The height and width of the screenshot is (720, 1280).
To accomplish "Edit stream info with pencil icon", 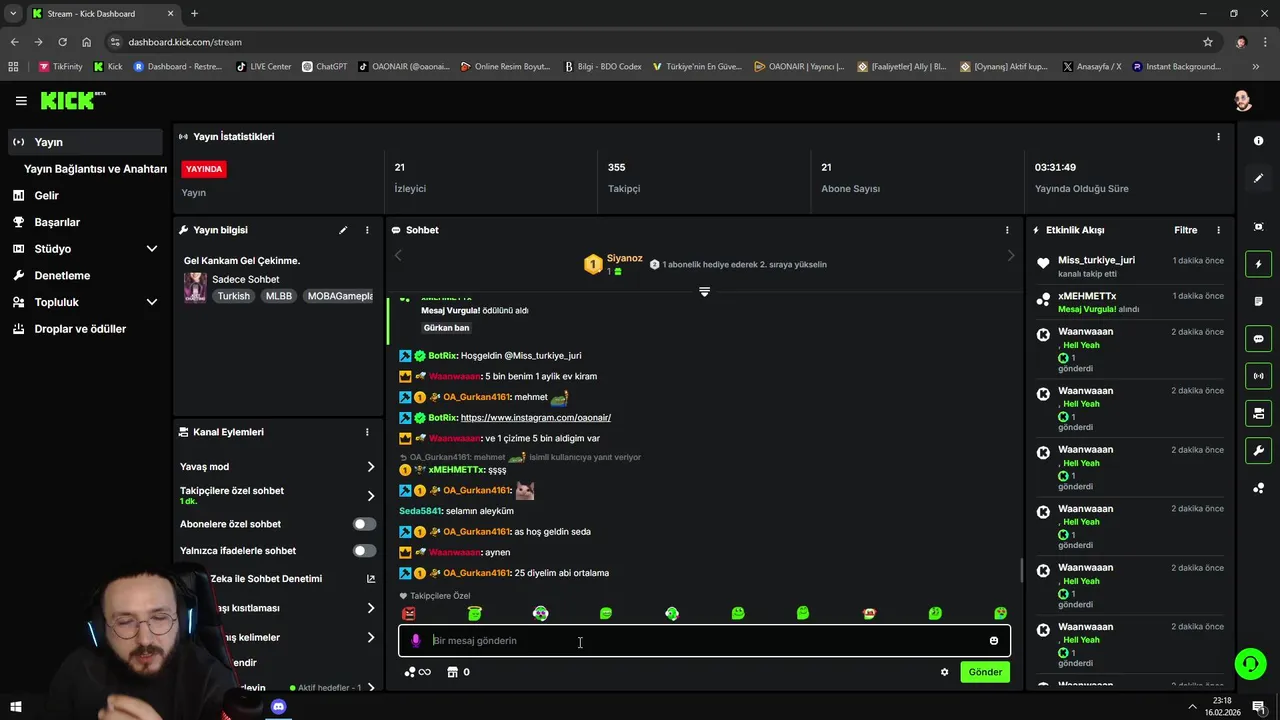I will [x=343, y=230].
